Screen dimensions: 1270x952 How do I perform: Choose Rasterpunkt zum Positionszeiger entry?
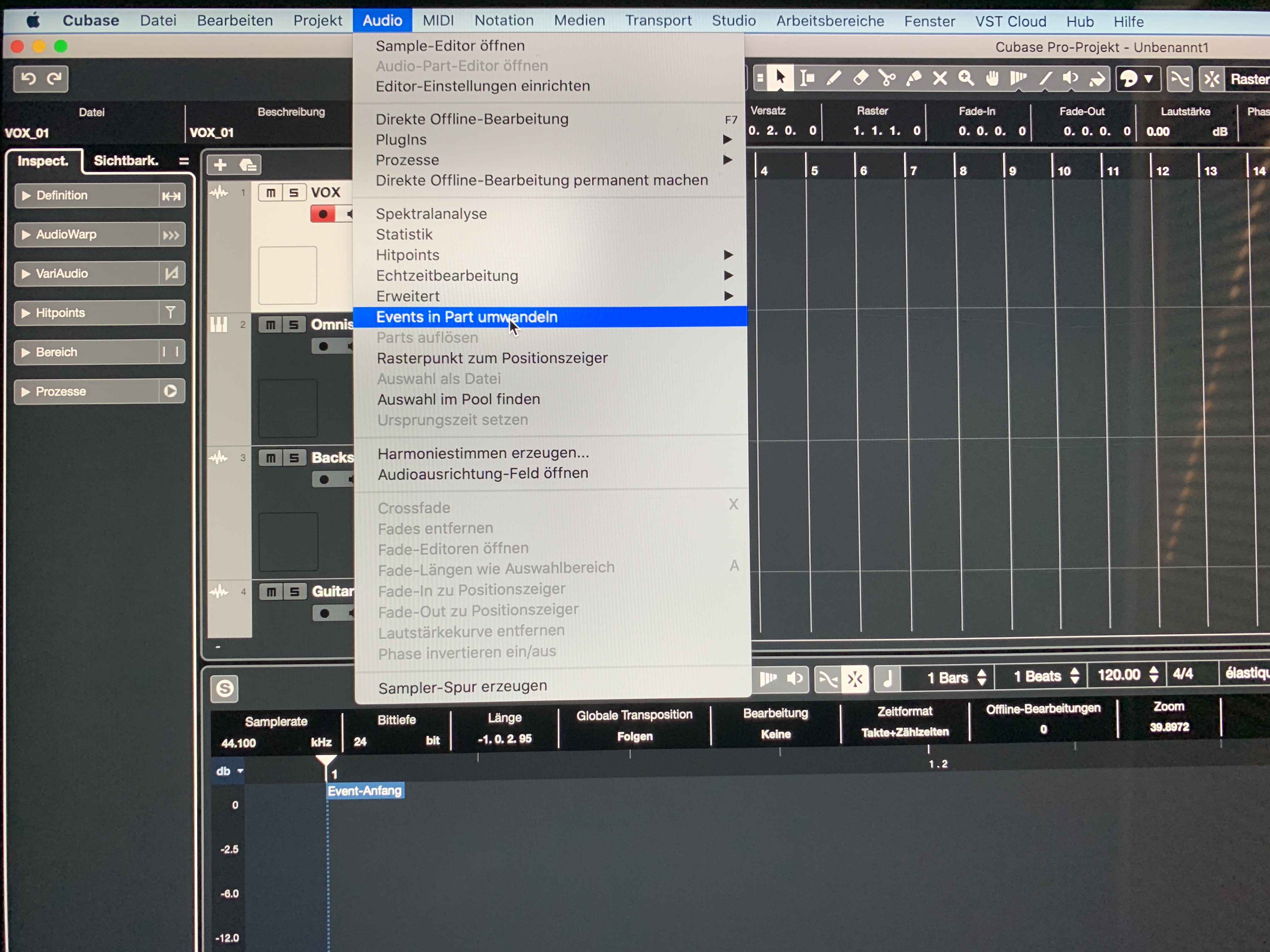550,358
